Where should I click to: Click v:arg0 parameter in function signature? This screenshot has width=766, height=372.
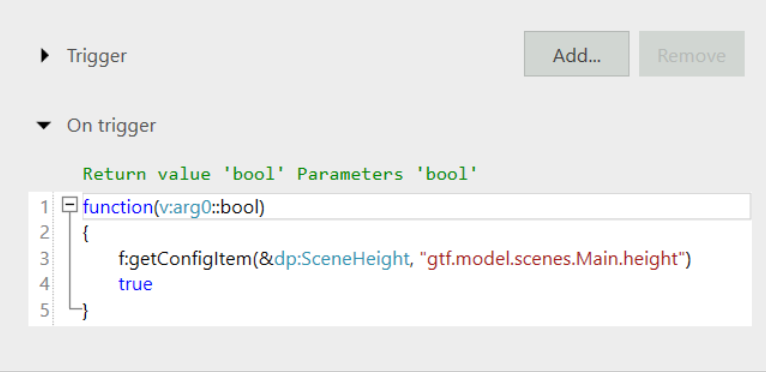[x=185, y=207]
